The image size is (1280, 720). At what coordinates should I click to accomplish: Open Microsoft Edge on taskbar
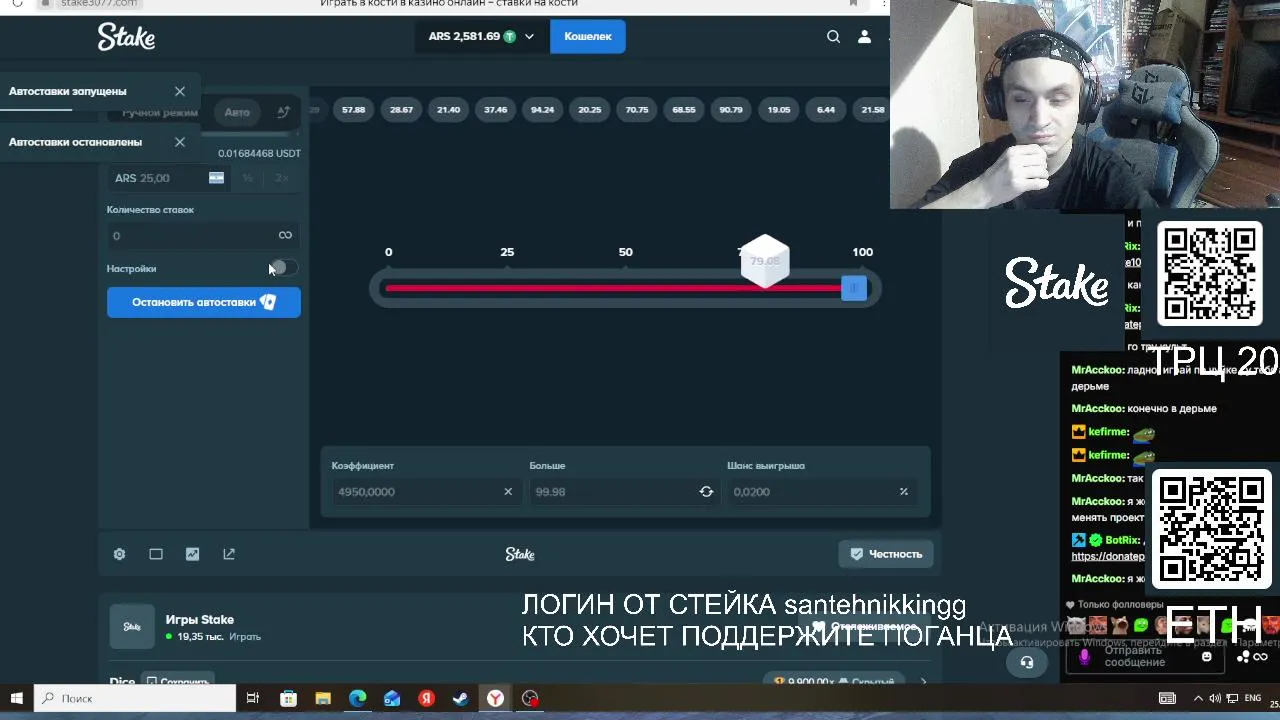click(x=357, y=698)
